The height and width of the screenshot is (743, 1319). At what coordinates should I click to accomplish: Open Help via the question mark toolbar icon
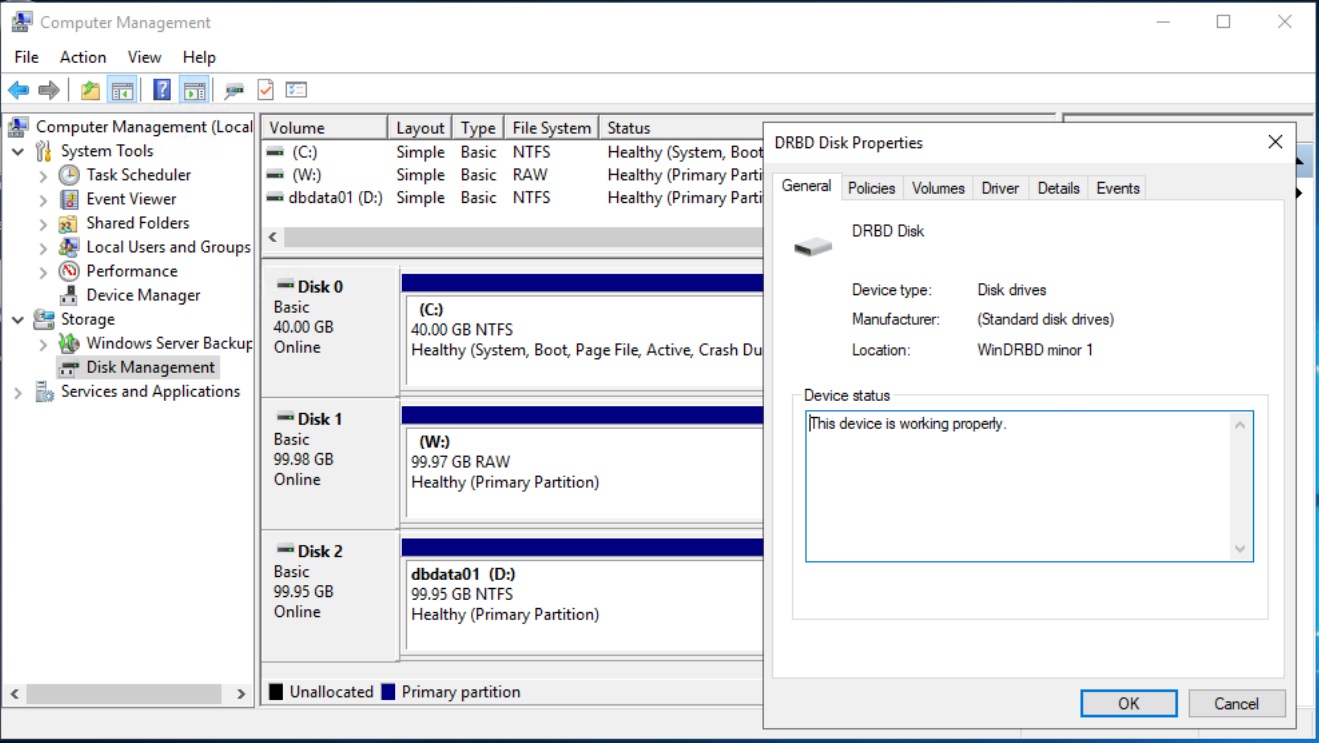click(x=160, y=89)
